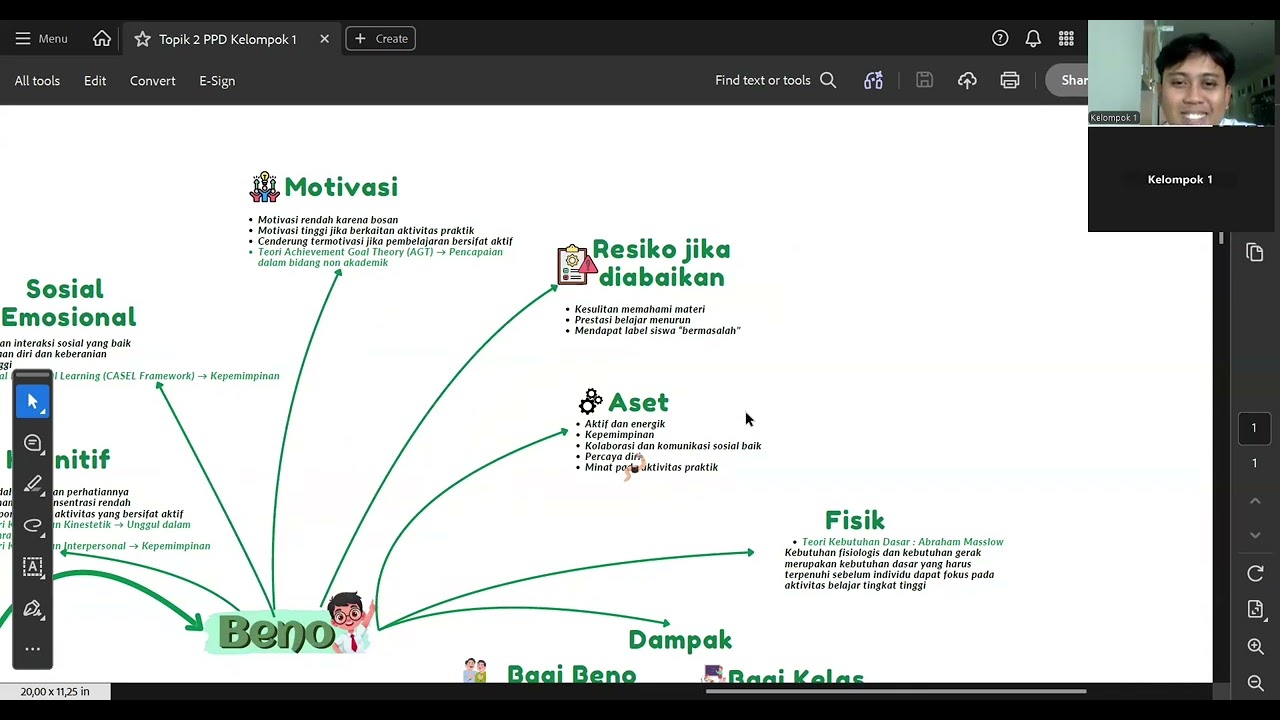Open the apps grid icon
The height and width of the screenshot is (720, 1280).
click(1066, 39)
